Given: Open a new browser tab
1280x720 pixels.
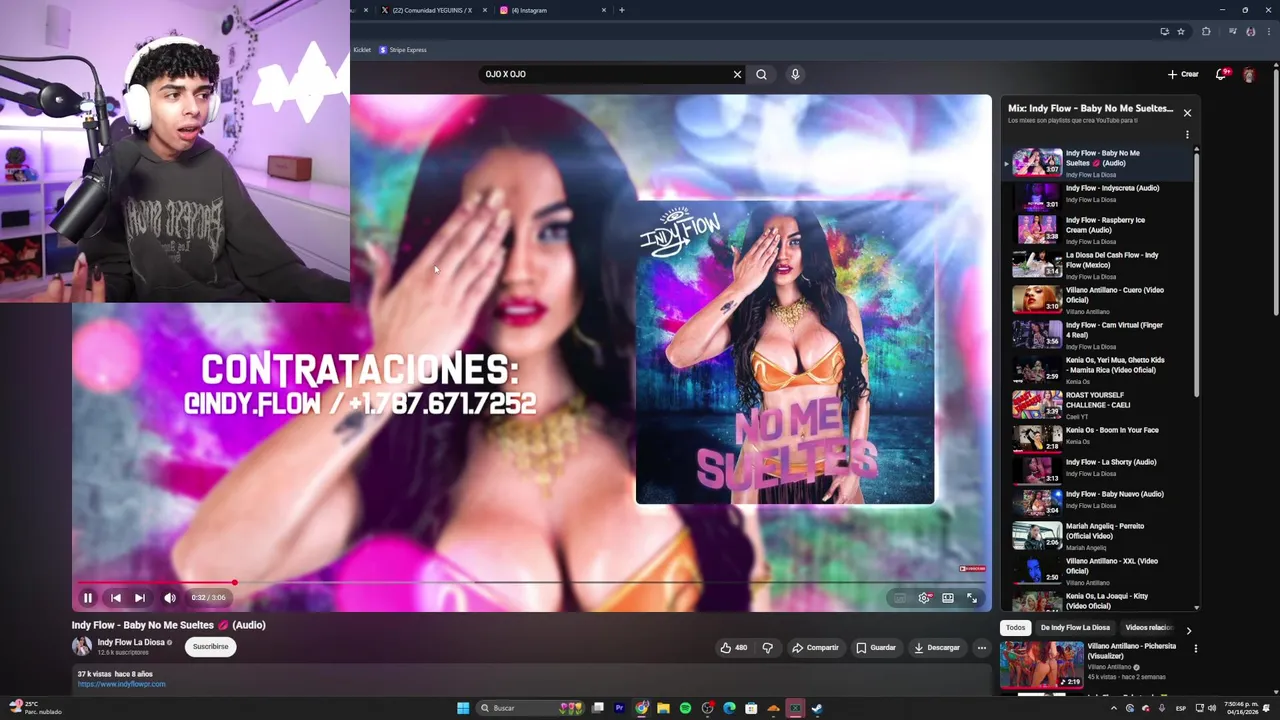Looking at the screenshot, I should pyautogui.click(x=622, y=10).
